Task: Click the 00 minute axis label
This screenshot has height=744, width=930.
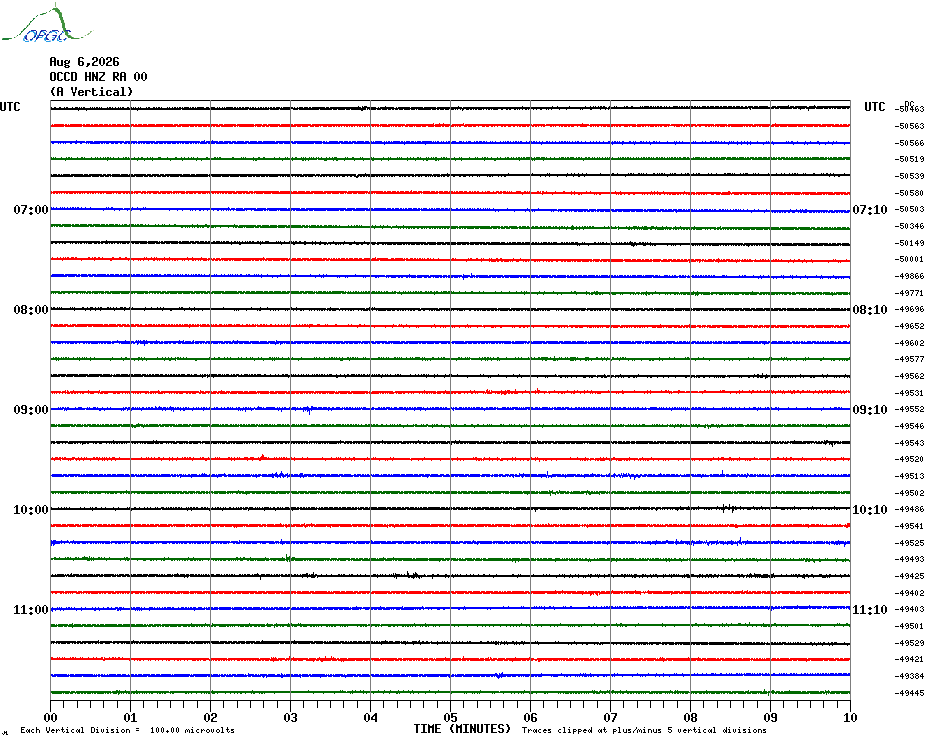Action: (50, 717)
